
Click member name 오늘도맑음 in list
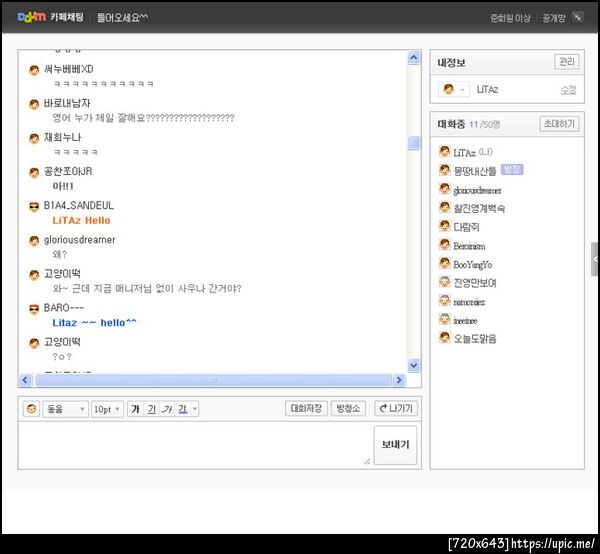click(474, 339)
